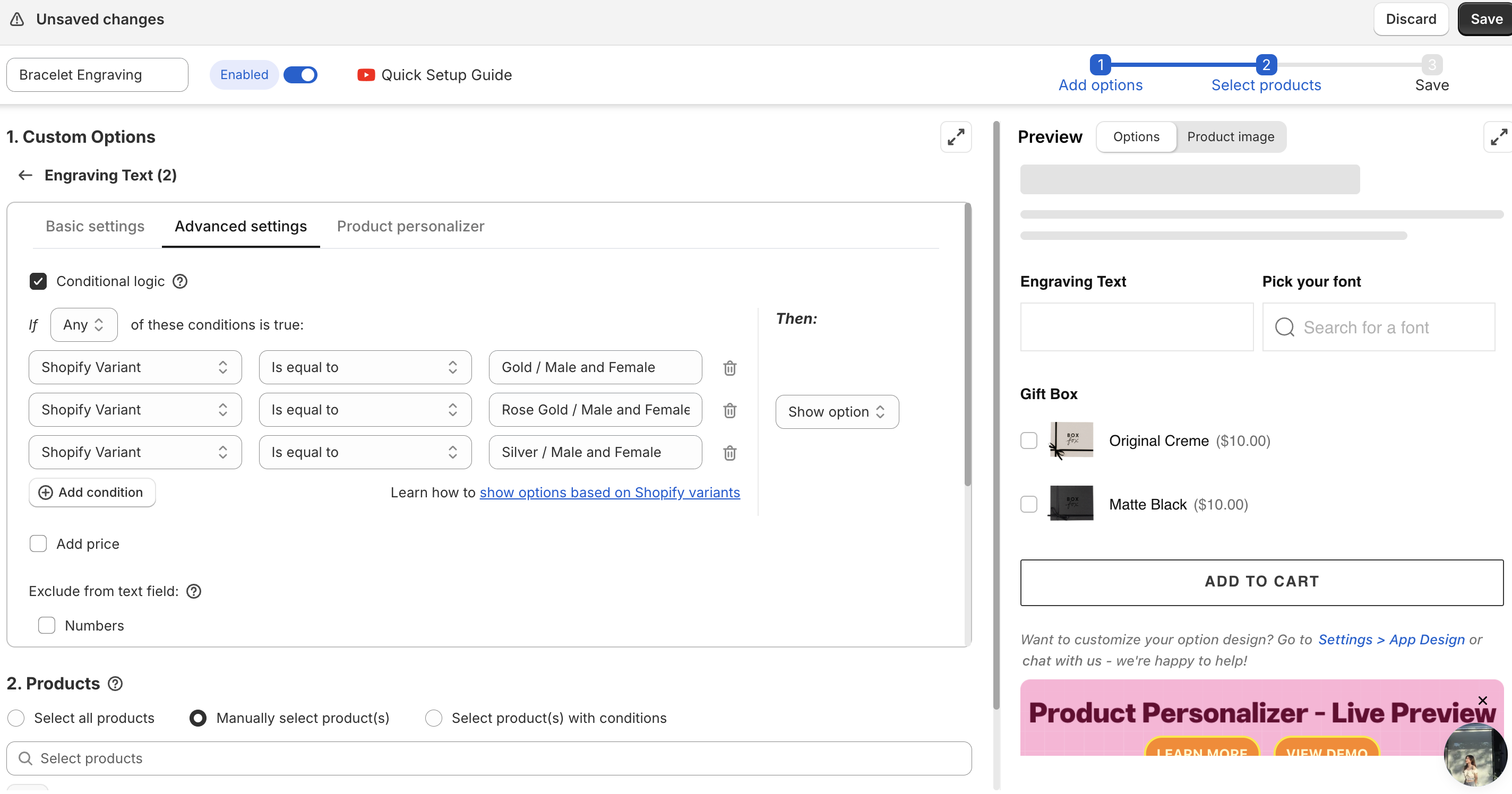The height and width of the screenshot is (794, 1512).
Task: Uncheck the Conditional logic checkbox
Action: [38, 281]
